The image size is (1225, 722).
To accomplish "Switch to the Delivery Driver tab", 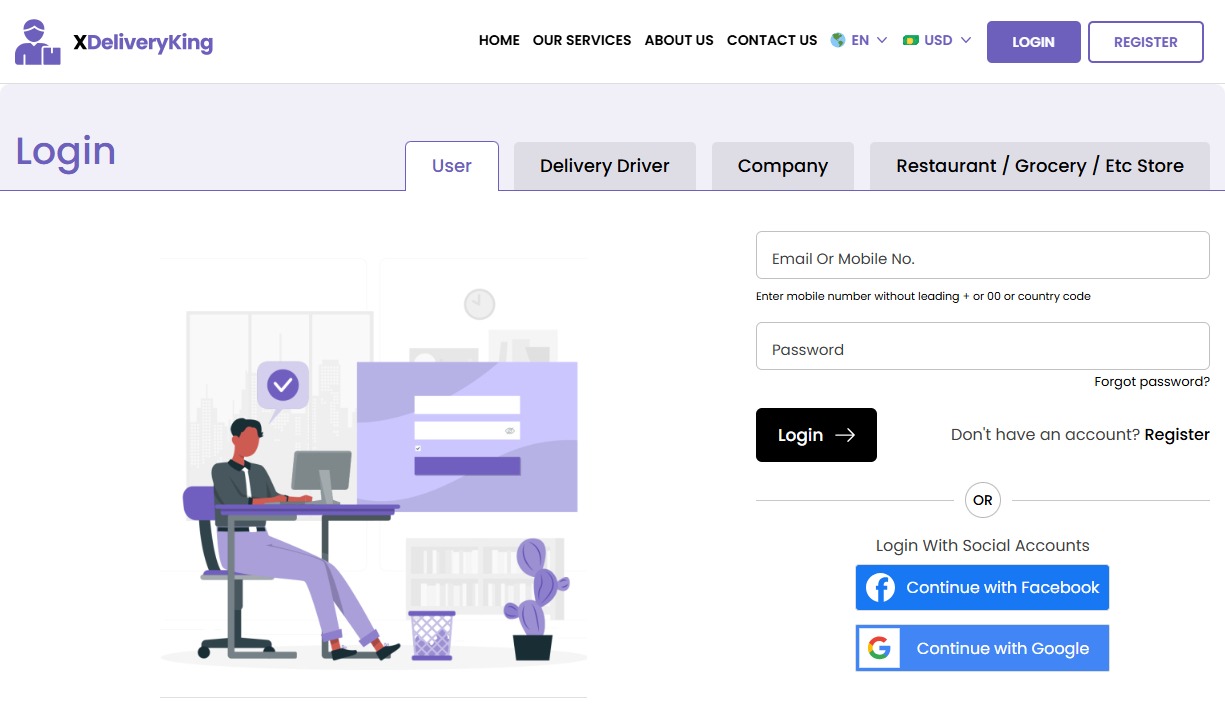I will click(605, 166).
